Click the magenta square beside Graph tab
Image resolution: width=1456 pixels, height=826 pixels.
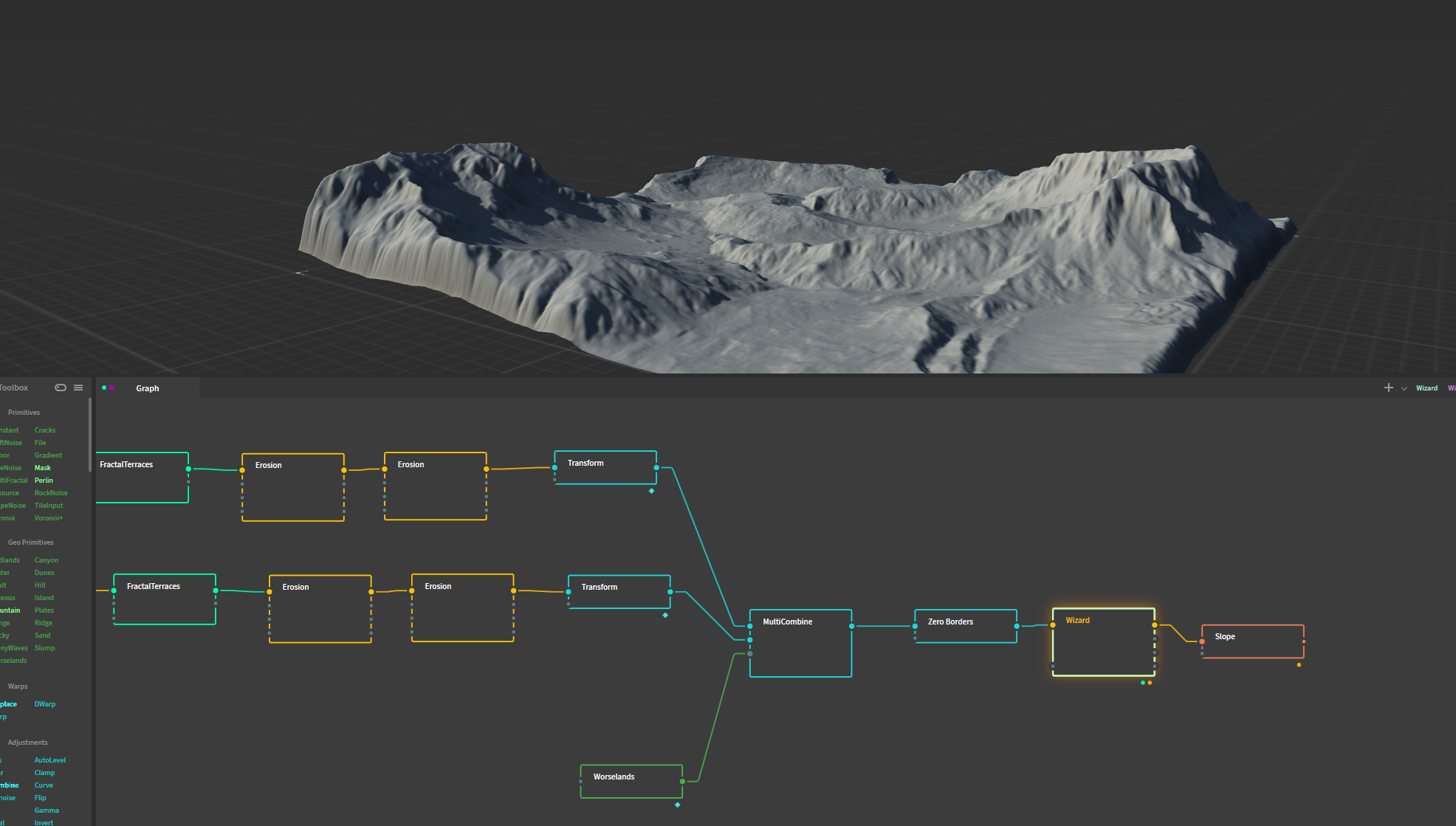(x=111, y=388)
